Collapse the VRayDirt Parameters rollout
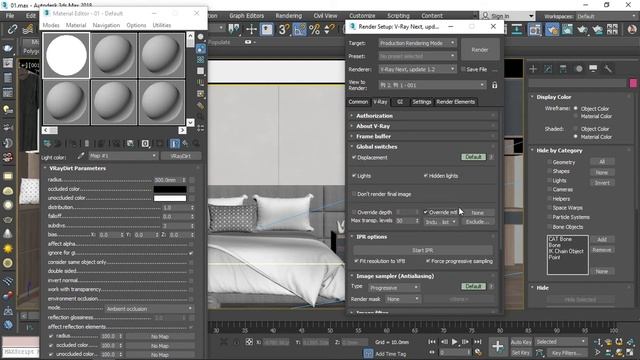This screenshot has height=360, width=640. (x=77, y=168)
